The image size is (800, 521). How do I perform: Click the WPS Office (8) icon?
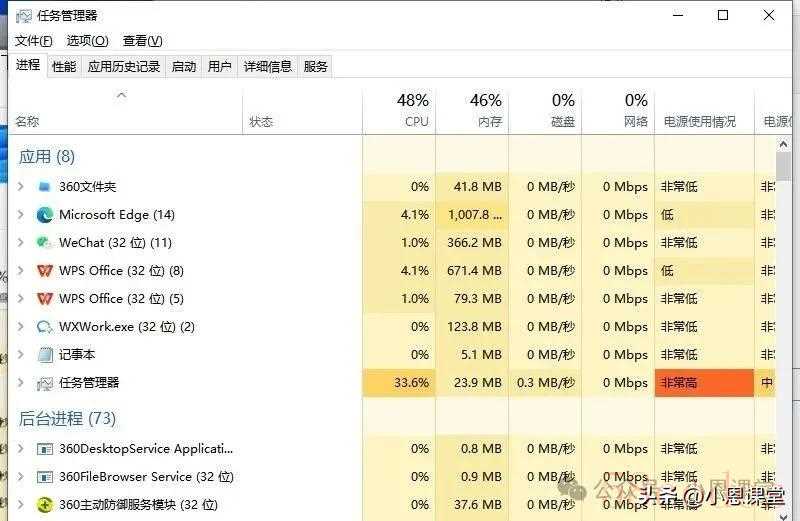click(x=44, y=270)
